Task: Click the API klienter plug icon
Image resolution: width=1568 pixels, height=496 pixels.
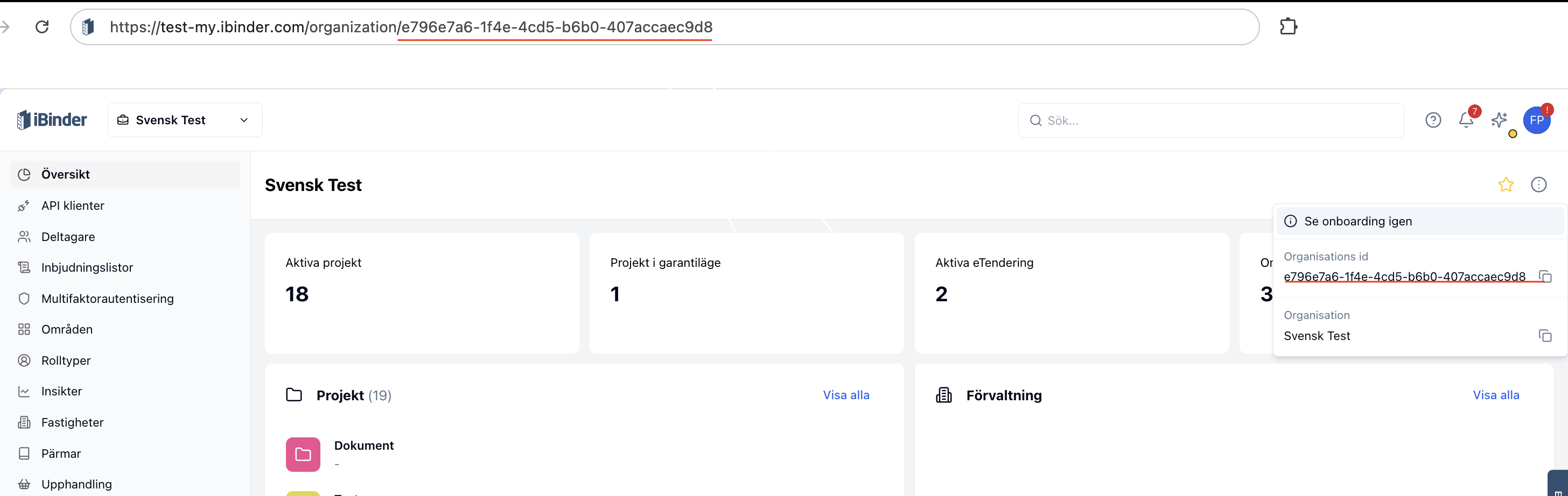Action: pos(24,206)
